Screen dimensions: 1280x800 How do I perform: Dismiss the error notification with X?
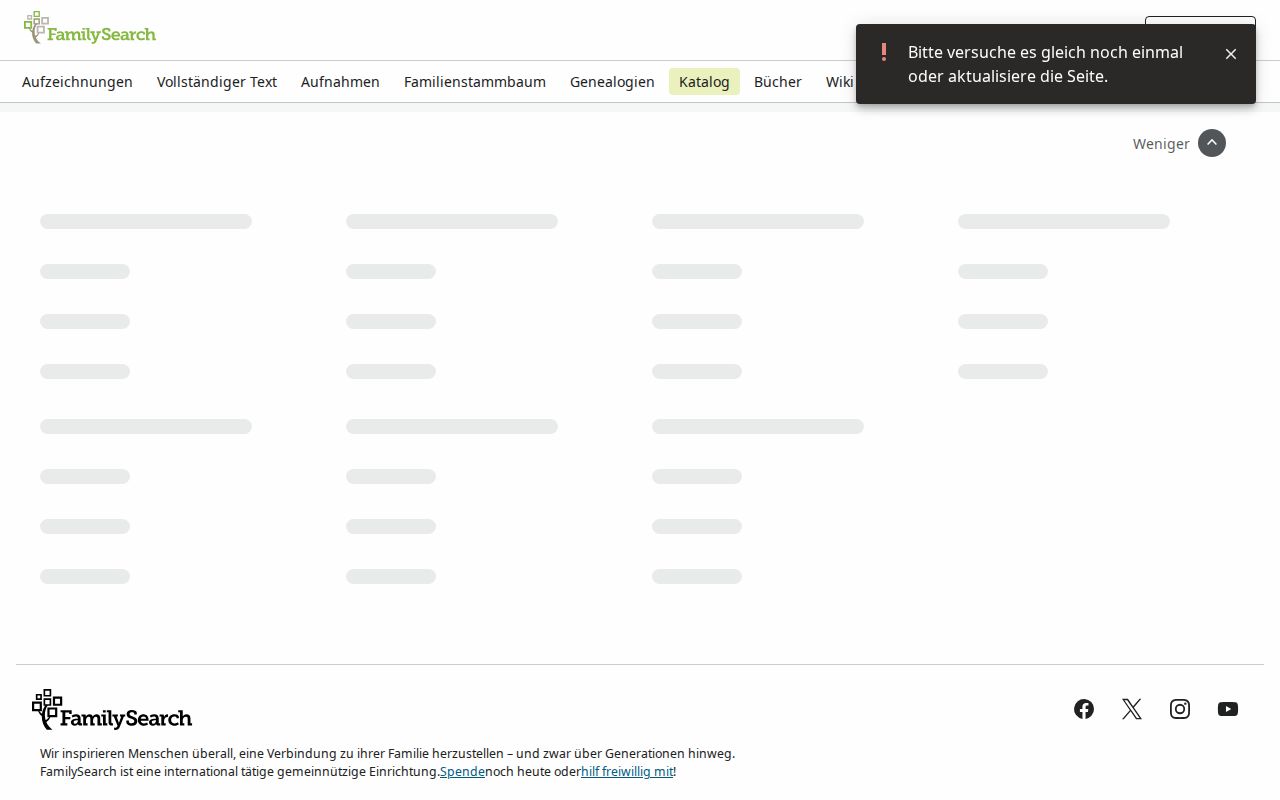coord(1231,54)
